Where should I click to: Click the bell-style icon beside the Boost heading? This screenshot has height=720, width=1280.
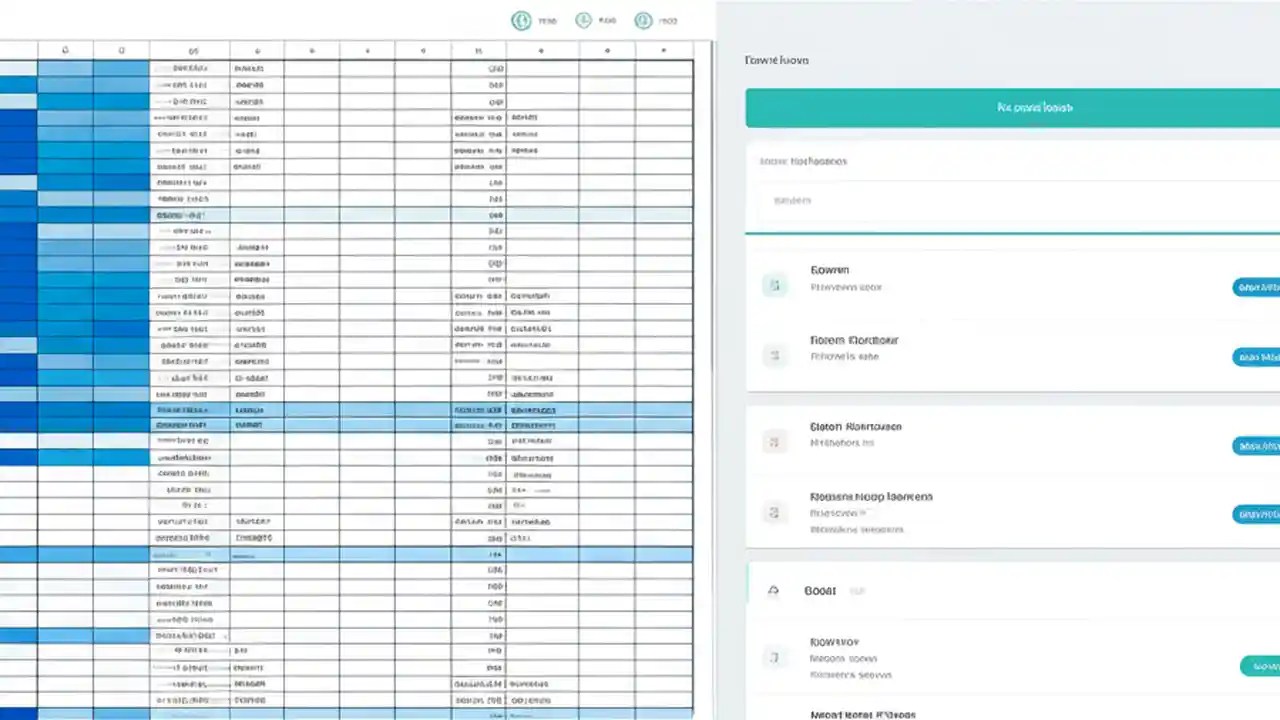(x=772, y=590)
